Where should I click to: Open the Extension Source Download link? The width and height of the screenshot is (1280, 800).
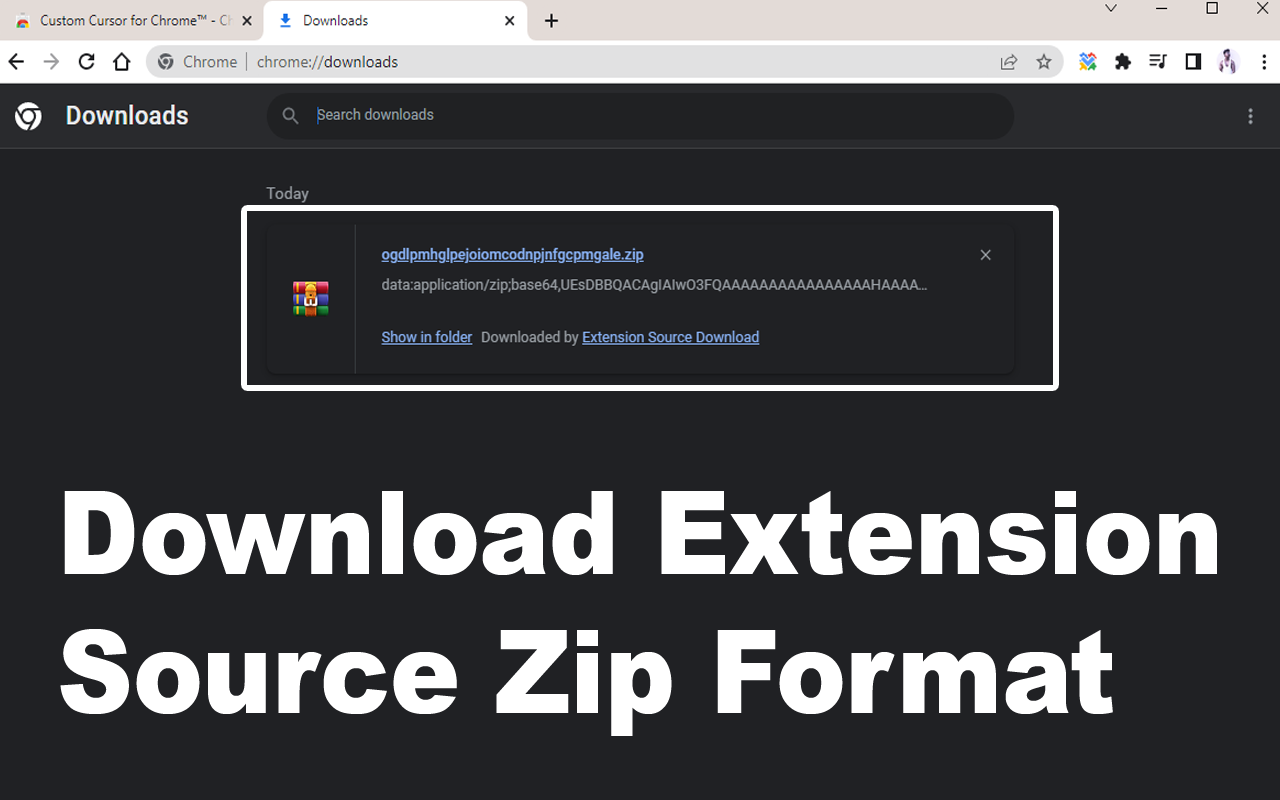click(x=671, y=337)
